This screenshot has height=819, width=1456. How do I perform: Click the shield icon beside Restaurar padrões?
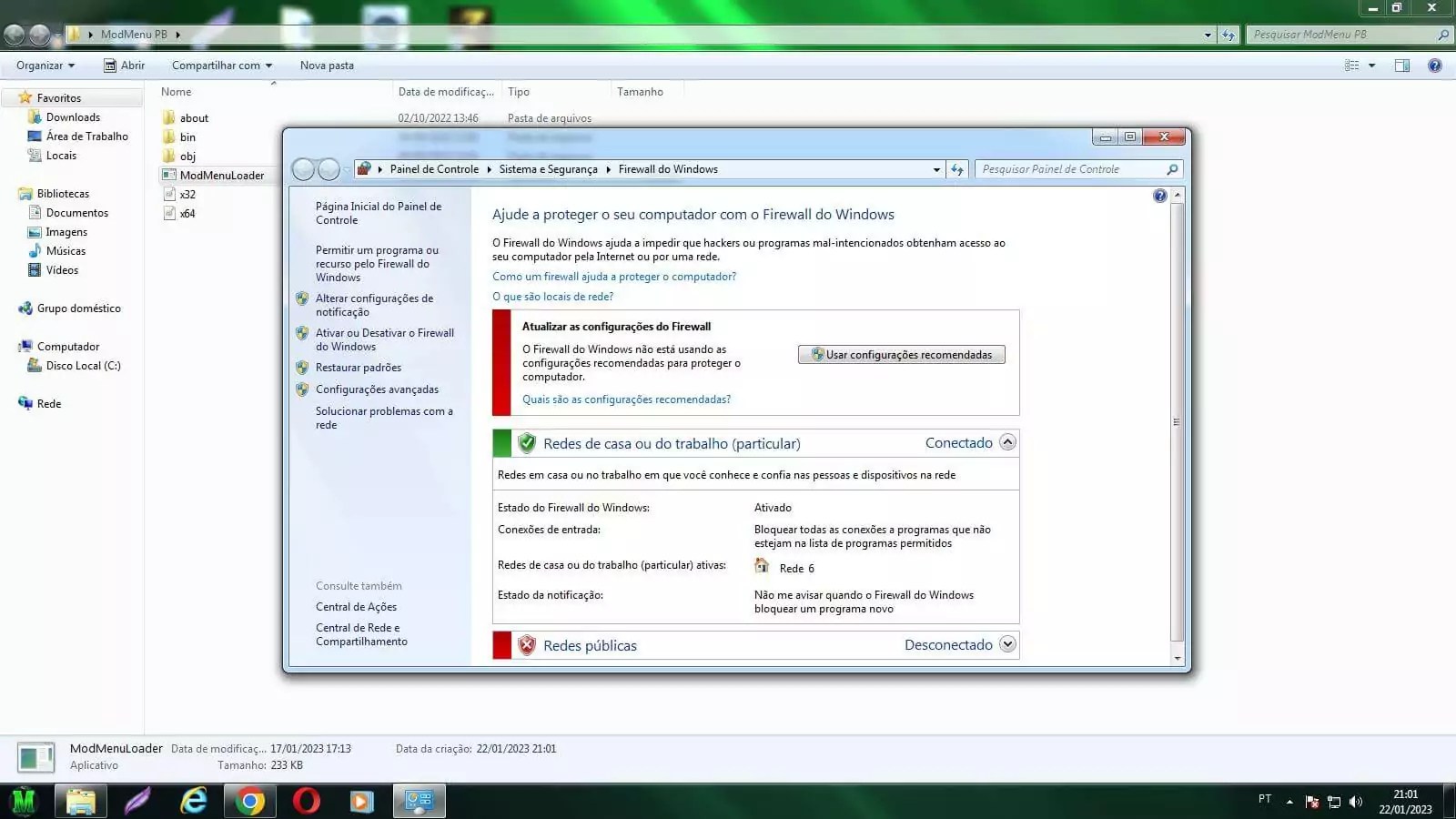(x=302, y=366)
